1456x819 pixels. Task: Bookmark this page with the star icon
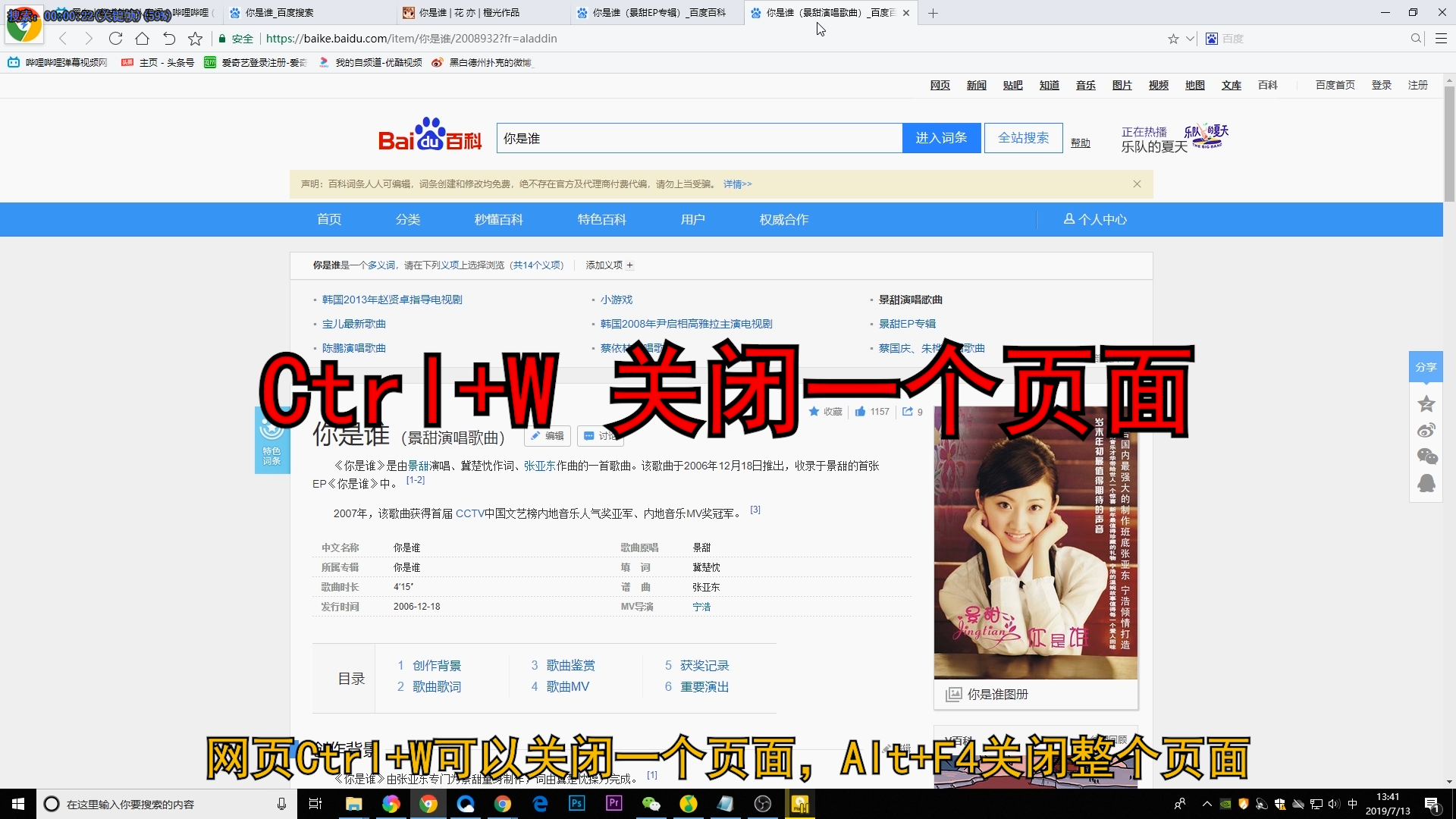point(195,39)
